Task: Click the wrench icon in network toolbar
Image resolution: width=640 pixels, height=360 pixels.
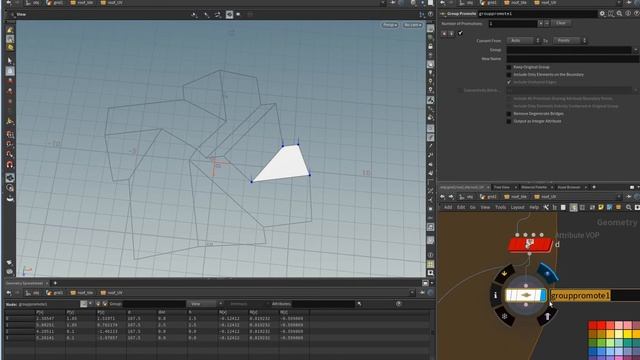Action: [x=546, y=207]
